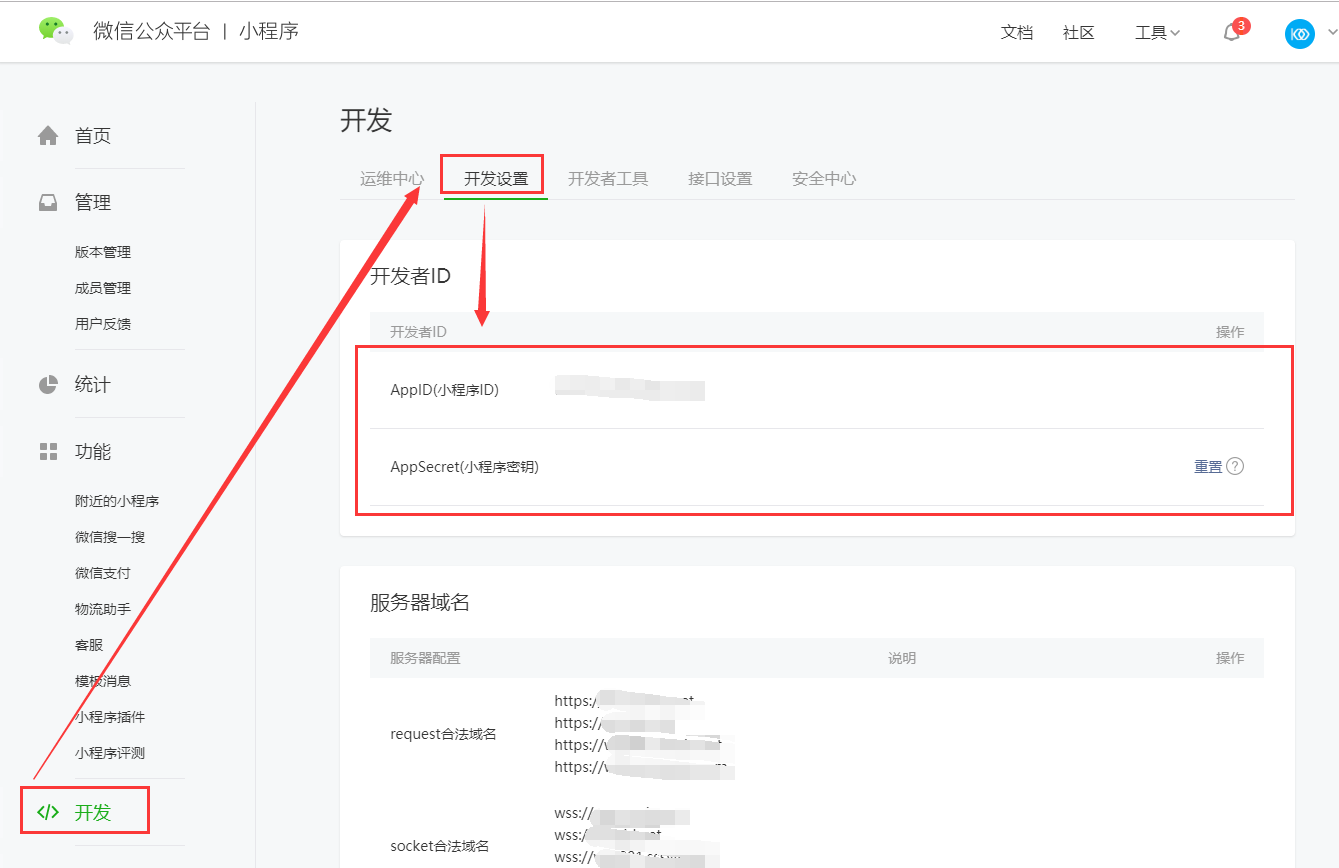Open the notification bell icon
1339x868 pixels.
[x=1232, y=33]
